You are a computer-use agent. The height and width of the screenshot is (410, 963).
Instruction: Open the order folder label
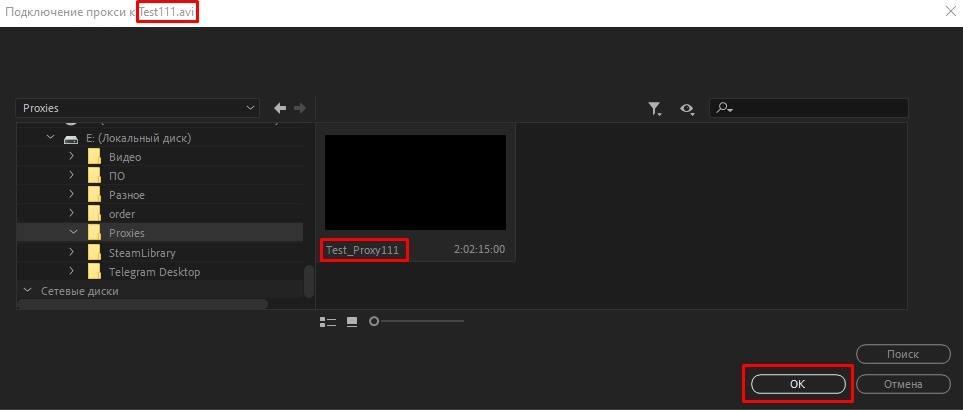[x=122, y=214]
